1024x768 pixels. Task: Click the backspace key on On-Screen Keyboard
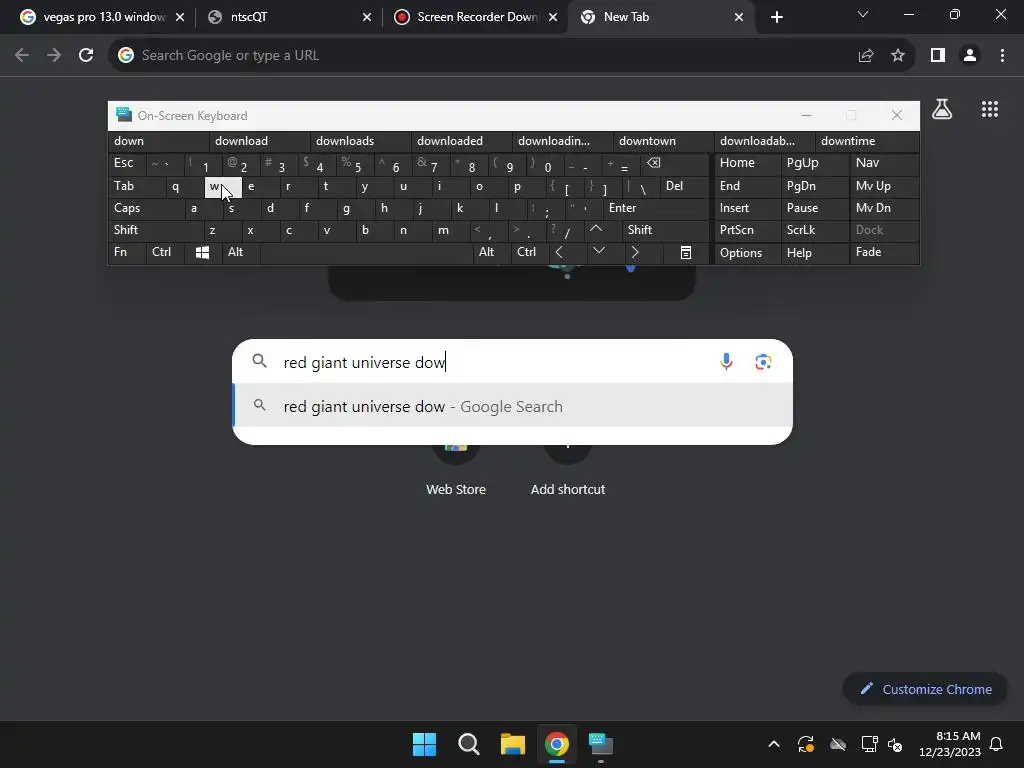pyautogui.click(x=653, y=163)
